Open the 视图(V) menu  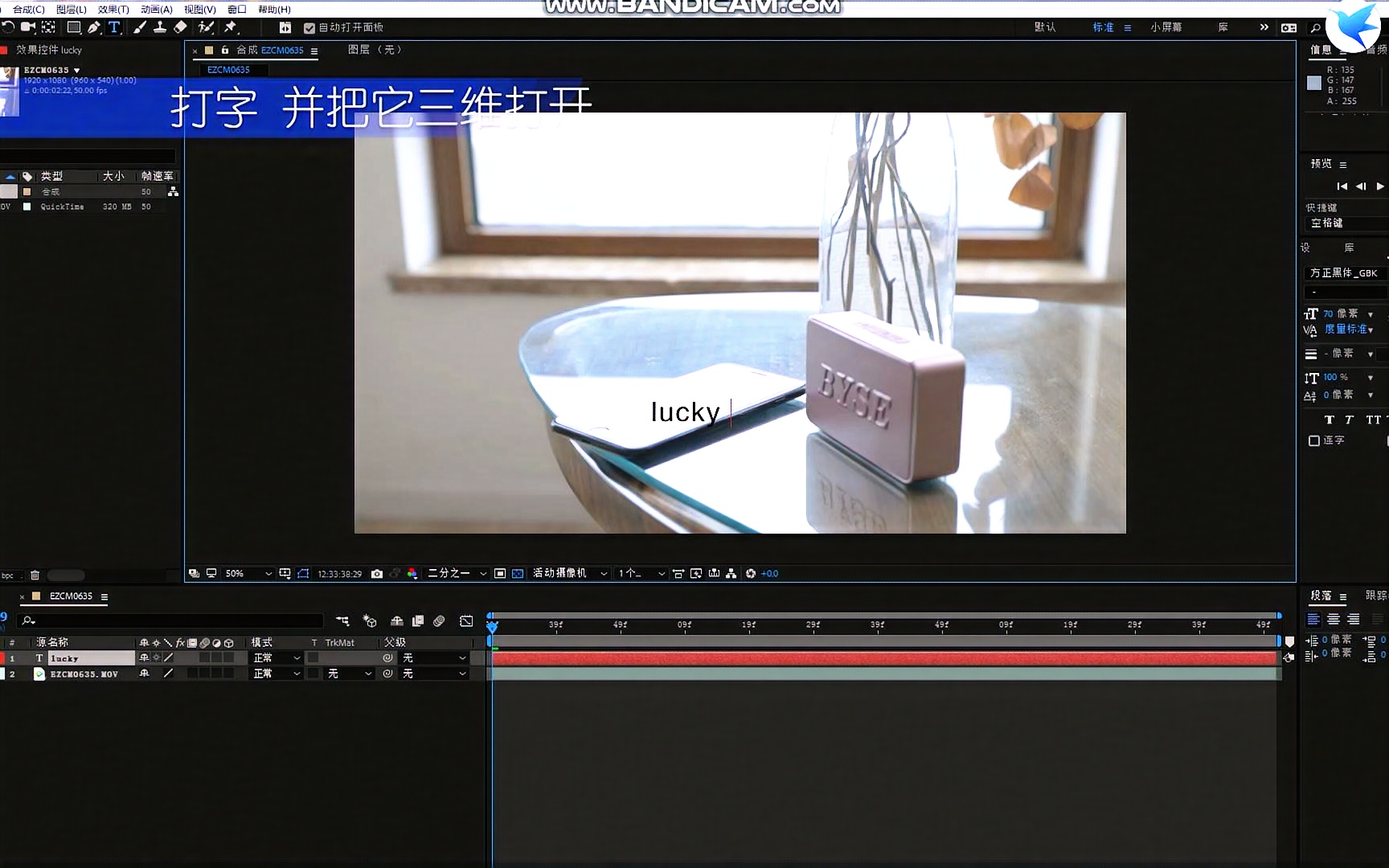pyautogui.click(x=199, y=10)
